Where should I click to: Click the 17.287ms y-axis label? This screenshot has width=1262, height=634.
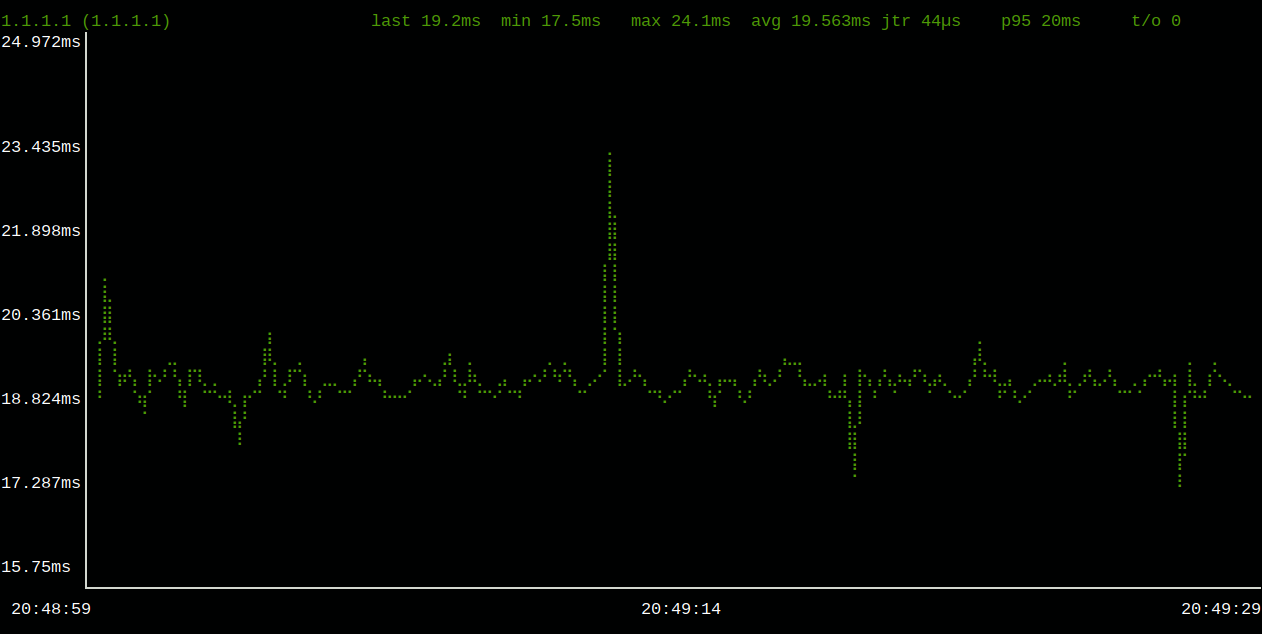click(x=41, y=483)
